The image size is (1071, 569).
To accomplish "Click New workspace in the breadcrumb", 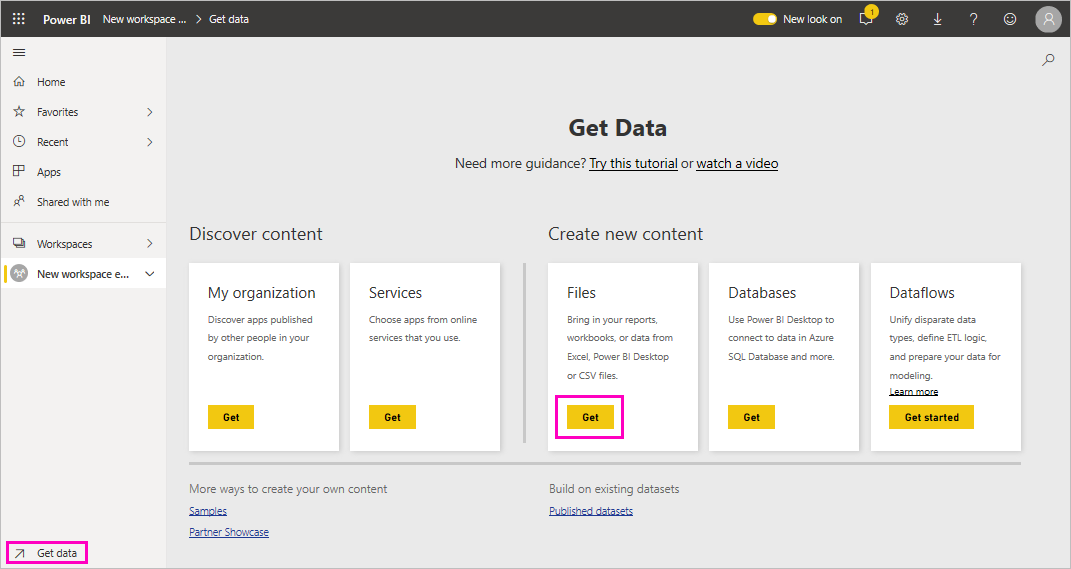I will [144, 19].
